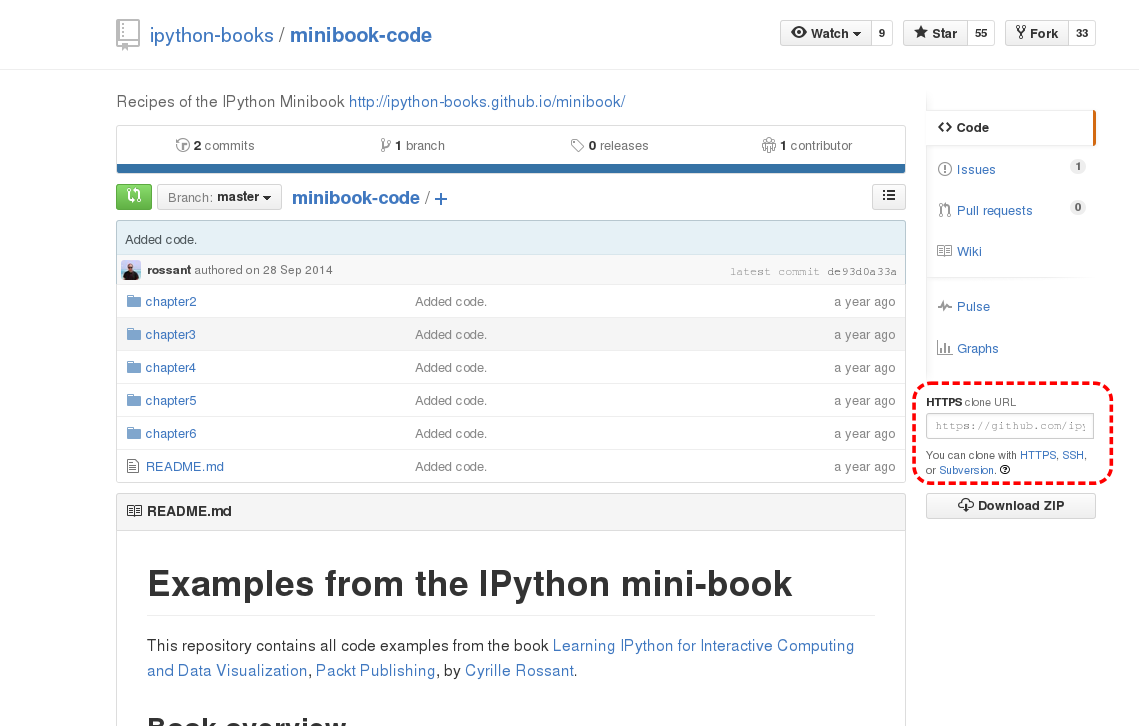Click the chapter2 folder icon
Screen dimensions: 1139x726
pyautogui.click(x=134, y=301)
